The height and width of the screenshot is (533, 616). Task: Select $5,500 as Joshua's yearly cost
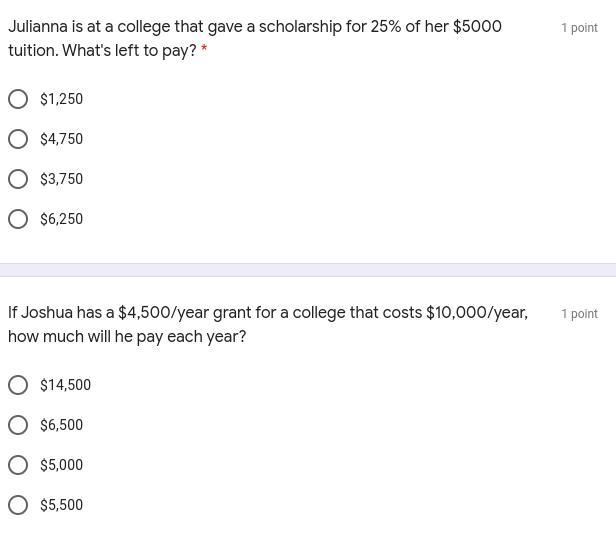18,505
